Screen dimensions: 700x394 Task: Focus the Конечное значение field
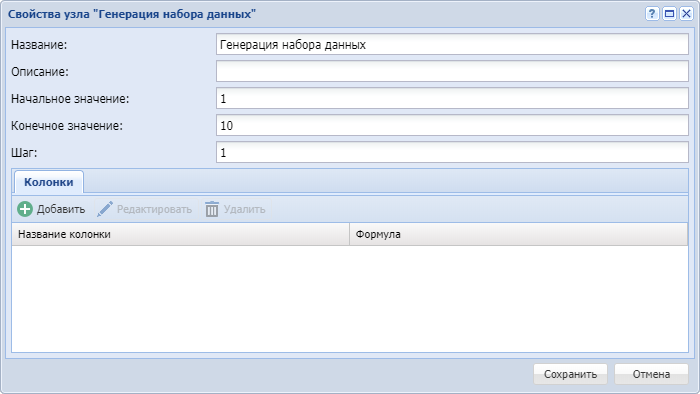[x=452, y=125]
